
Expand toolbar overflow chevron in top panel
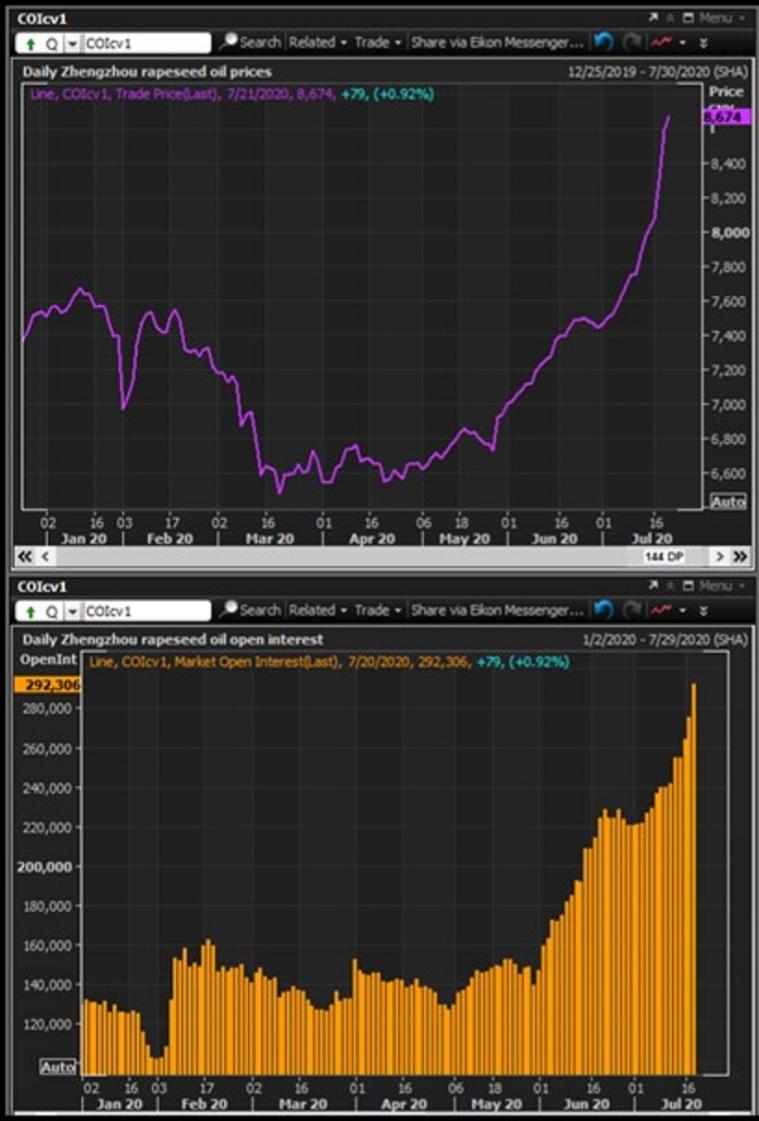point(703,43)
